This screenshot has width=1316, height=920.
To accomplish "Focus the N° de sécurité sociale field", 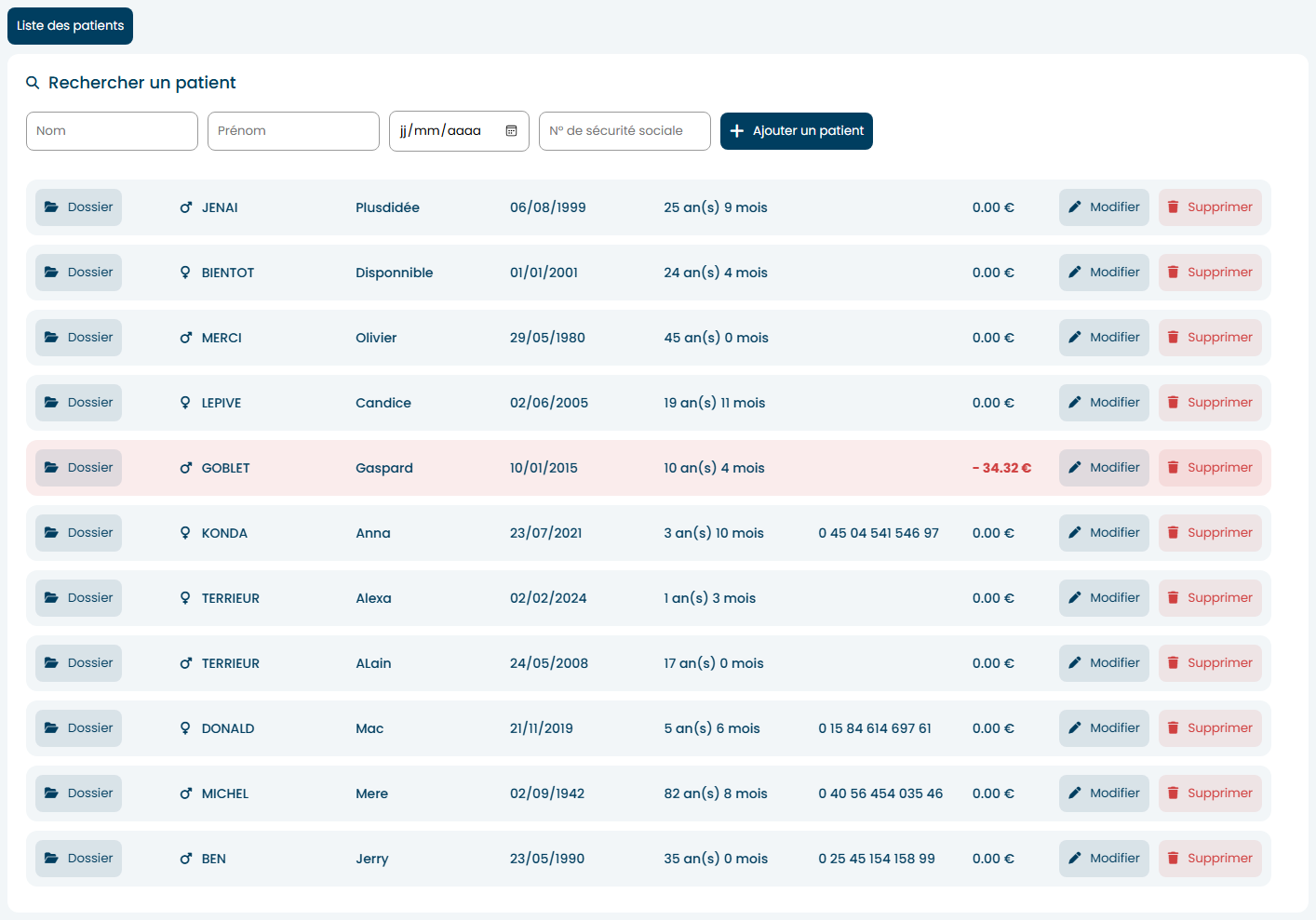I will [624, 131].
